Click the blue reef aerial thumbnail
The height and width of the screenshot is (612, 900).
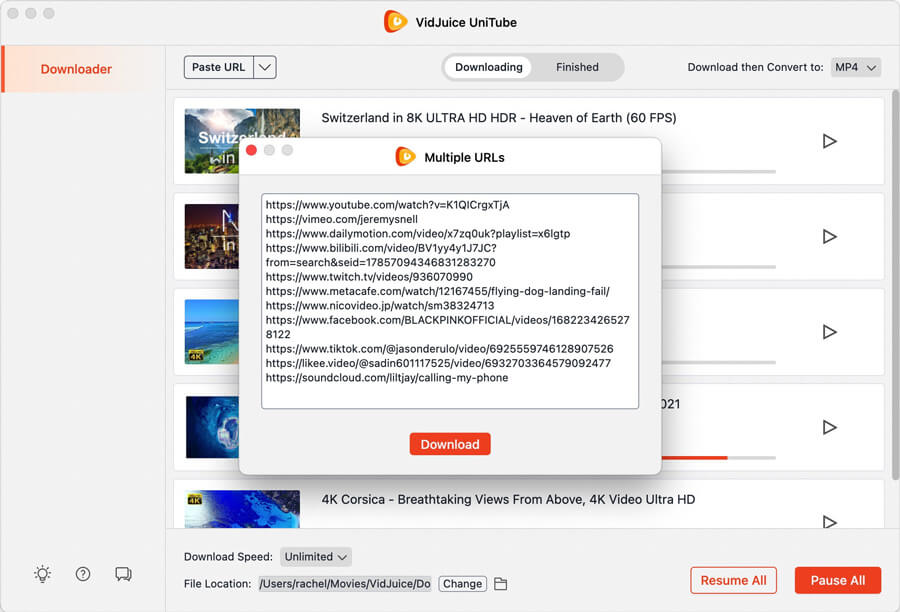pos(212,427)
